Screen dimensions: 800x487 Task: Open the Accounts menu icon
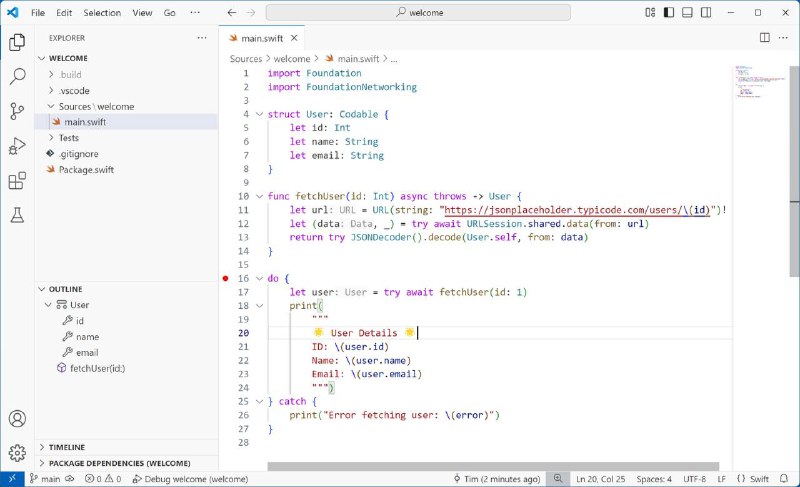17,419
